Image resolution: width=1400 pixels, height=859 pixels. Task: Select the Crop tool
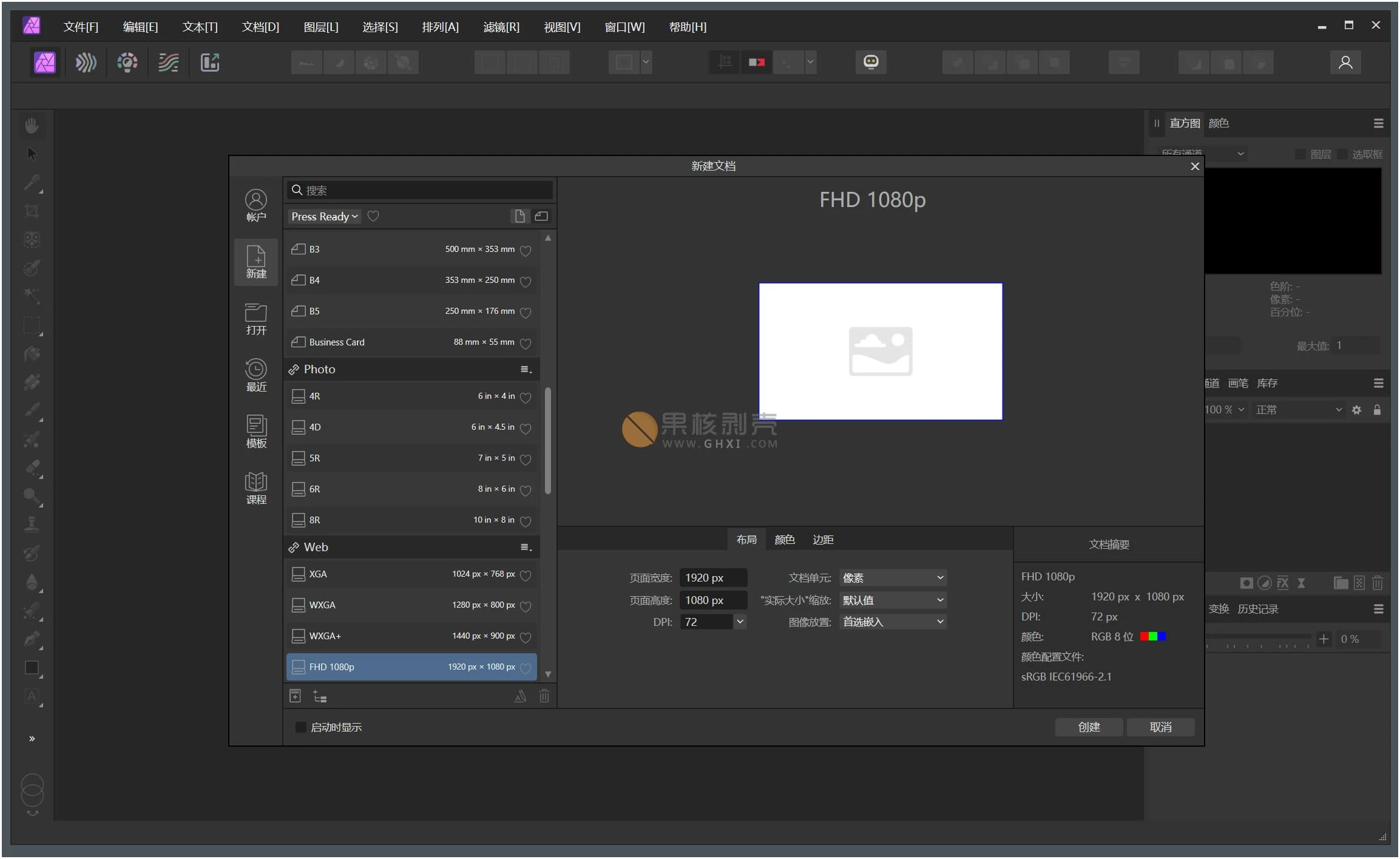32,211
